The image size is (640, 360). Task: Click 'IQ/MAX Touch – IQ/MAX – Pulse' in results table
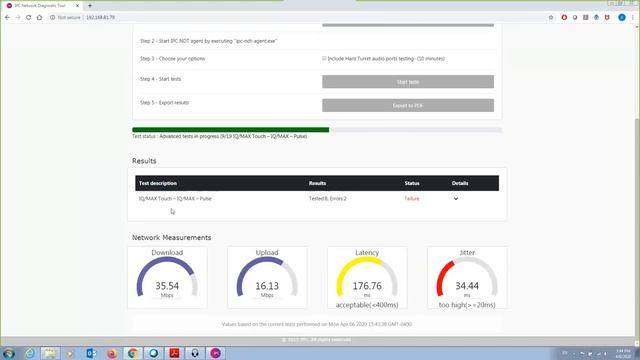click(175, 199)
